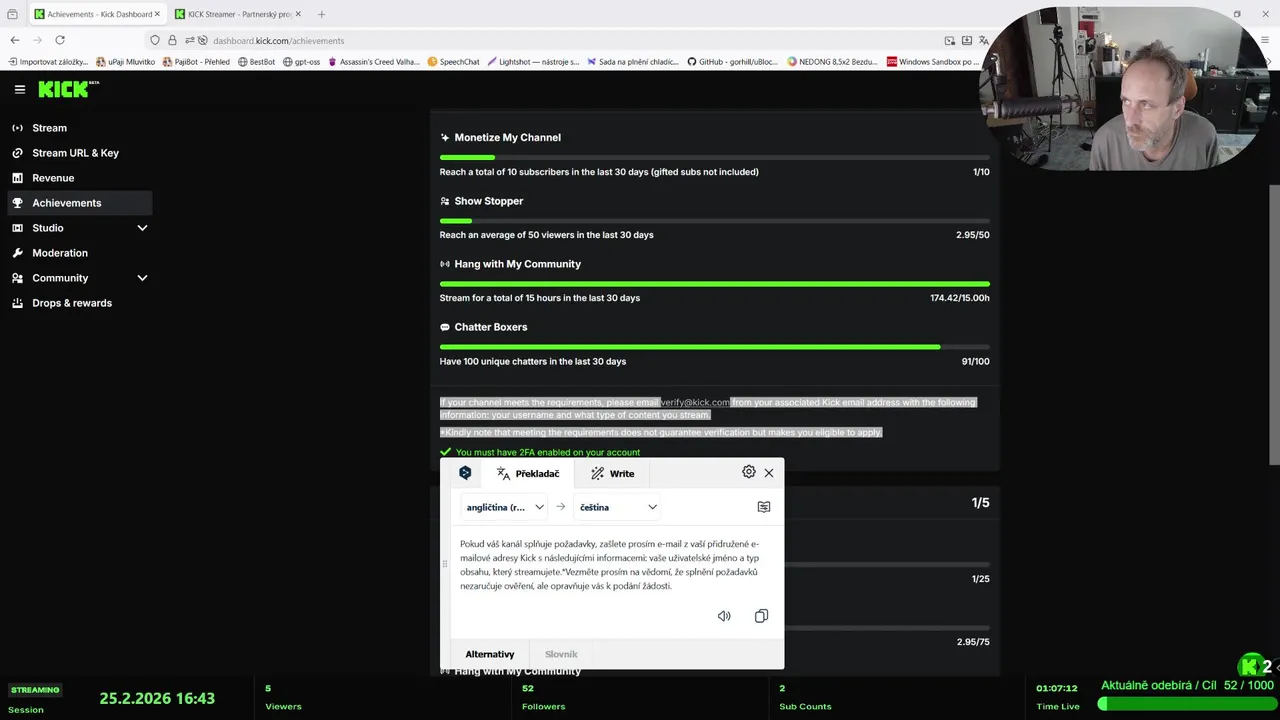Click the Revenue chart icon in the sidebar

pos(17,178)
